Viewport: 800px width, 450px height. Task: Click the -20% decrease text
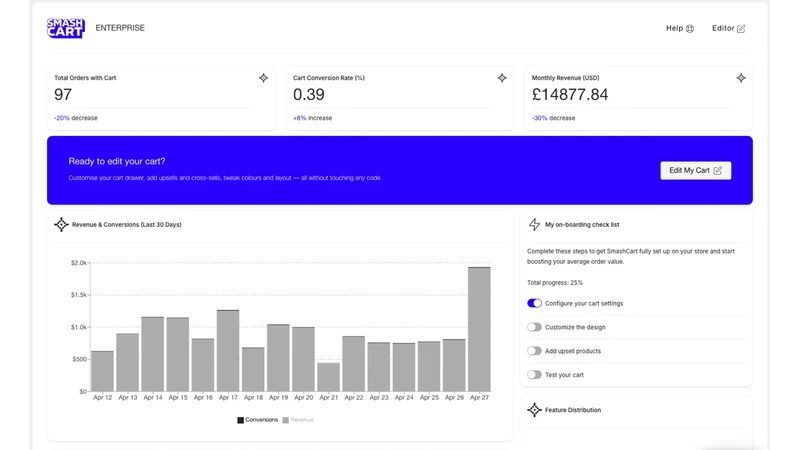coord(76,118)
